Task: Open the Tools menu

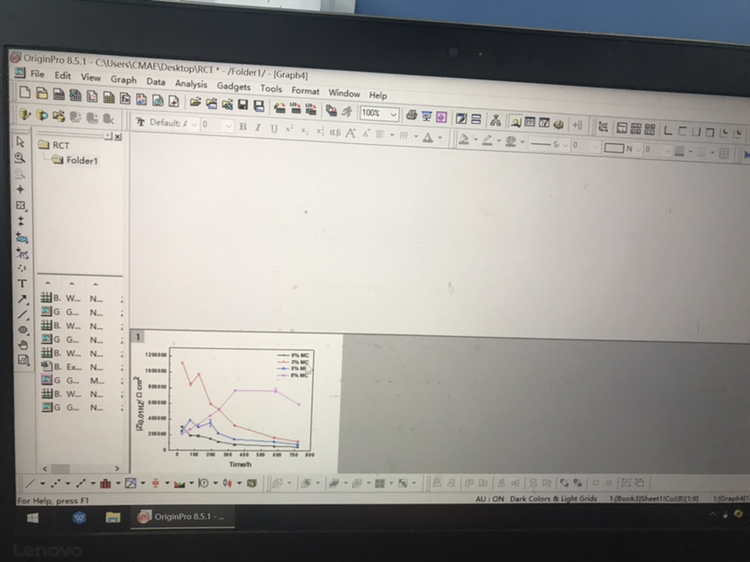Action: (x=271, y=89)
